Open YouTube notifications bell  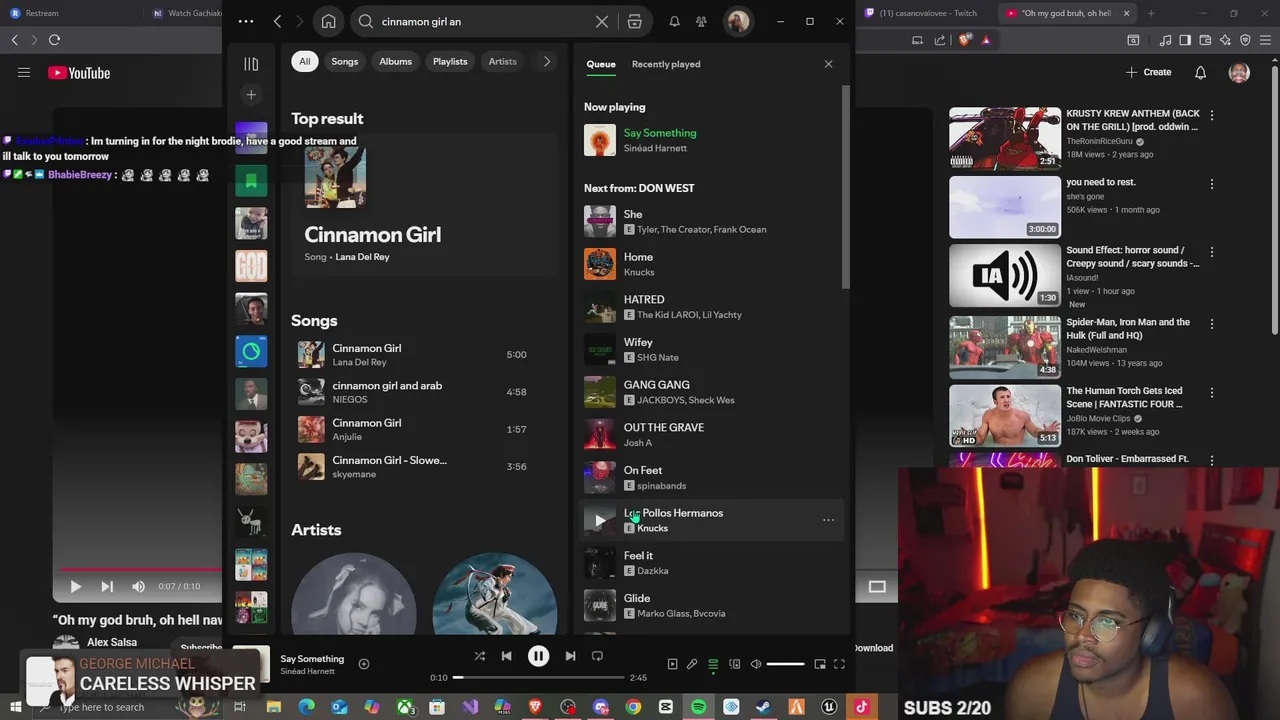pyautogui.click(x=1200, y=72)
